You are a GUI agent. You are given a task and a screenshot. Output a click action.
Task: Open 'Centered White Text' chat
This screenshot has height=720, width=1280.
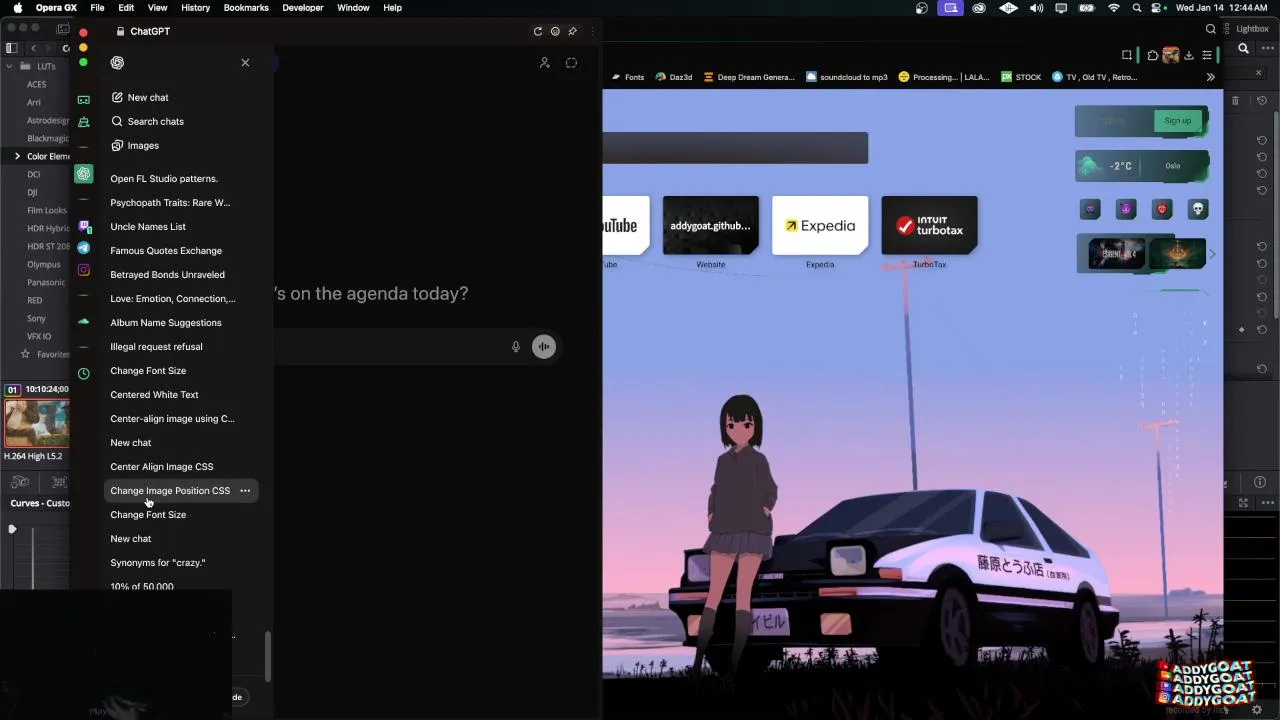tap(154, 395)
